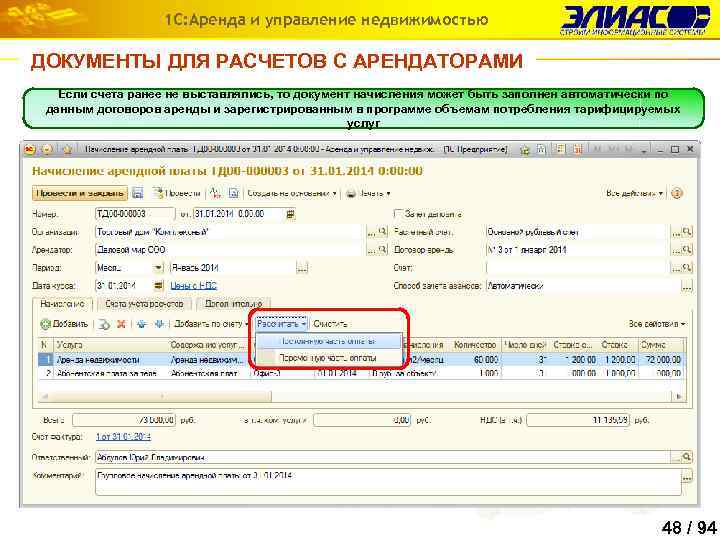Screen dimensions: 720x540
Task: Expand Период type dropdown showing Месяц
Action: [x=158, y=268]
